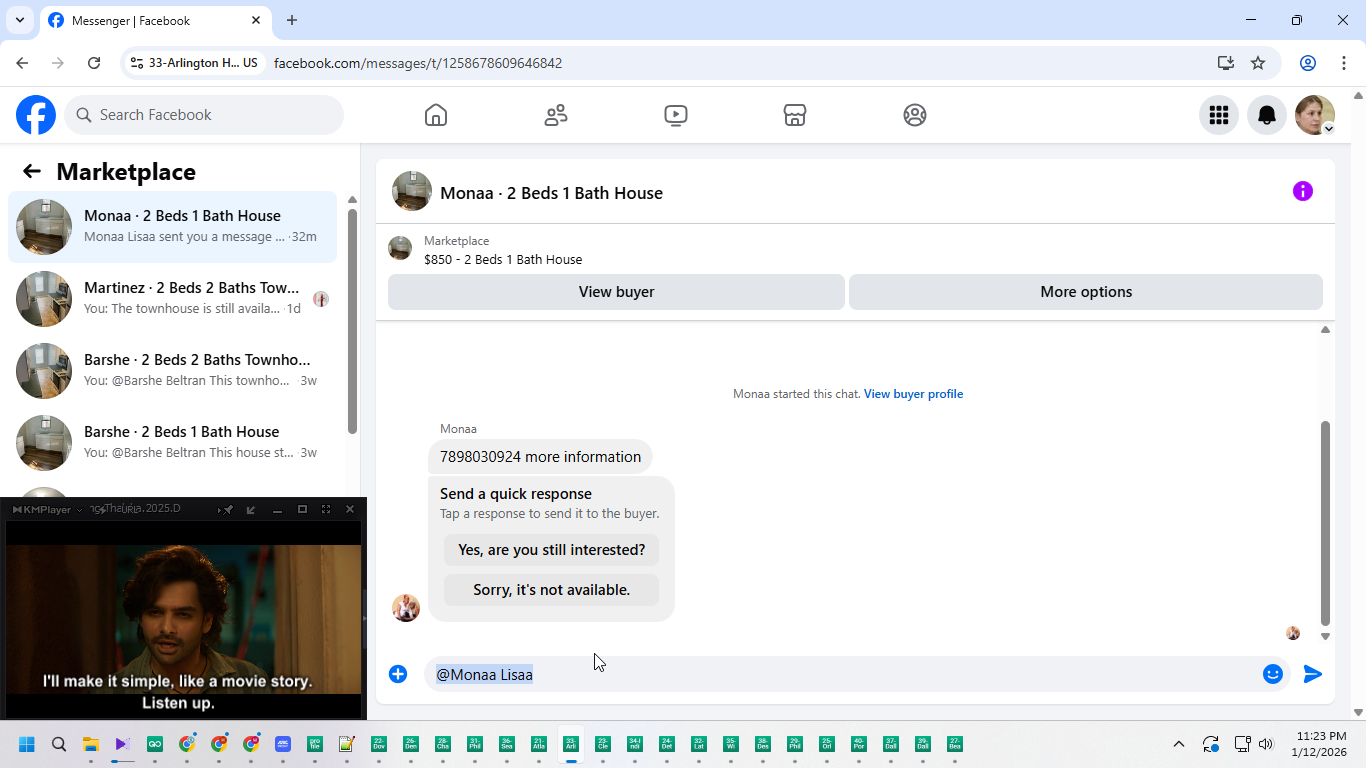Open the Groups tab icon
Image resolution: width=1366 pixels, height=768 pixels.
[915, 115]
